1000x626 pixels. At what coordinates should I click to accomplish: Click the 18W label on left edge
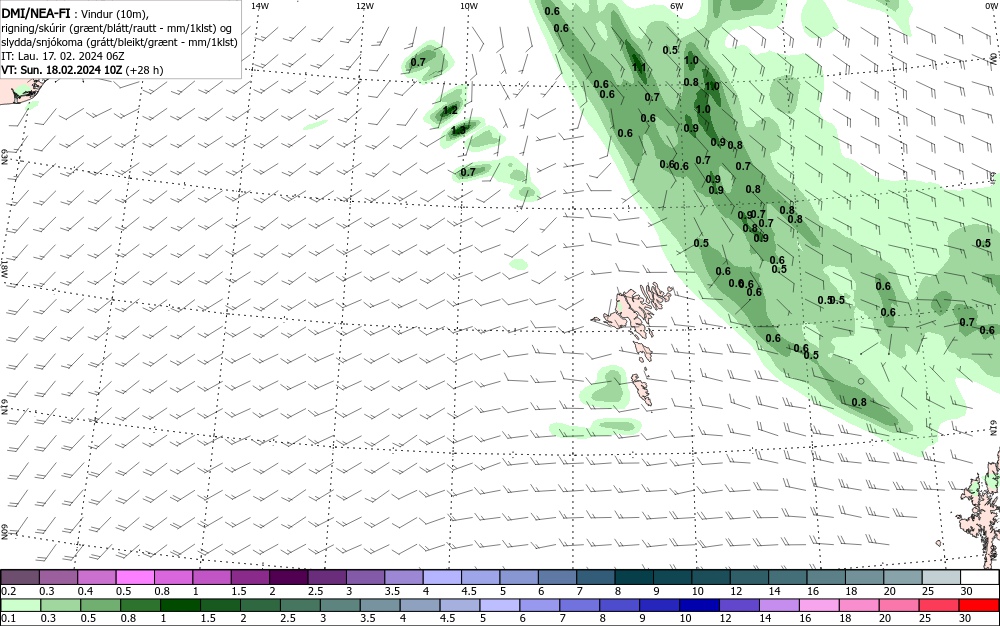(x=4, y=267)
